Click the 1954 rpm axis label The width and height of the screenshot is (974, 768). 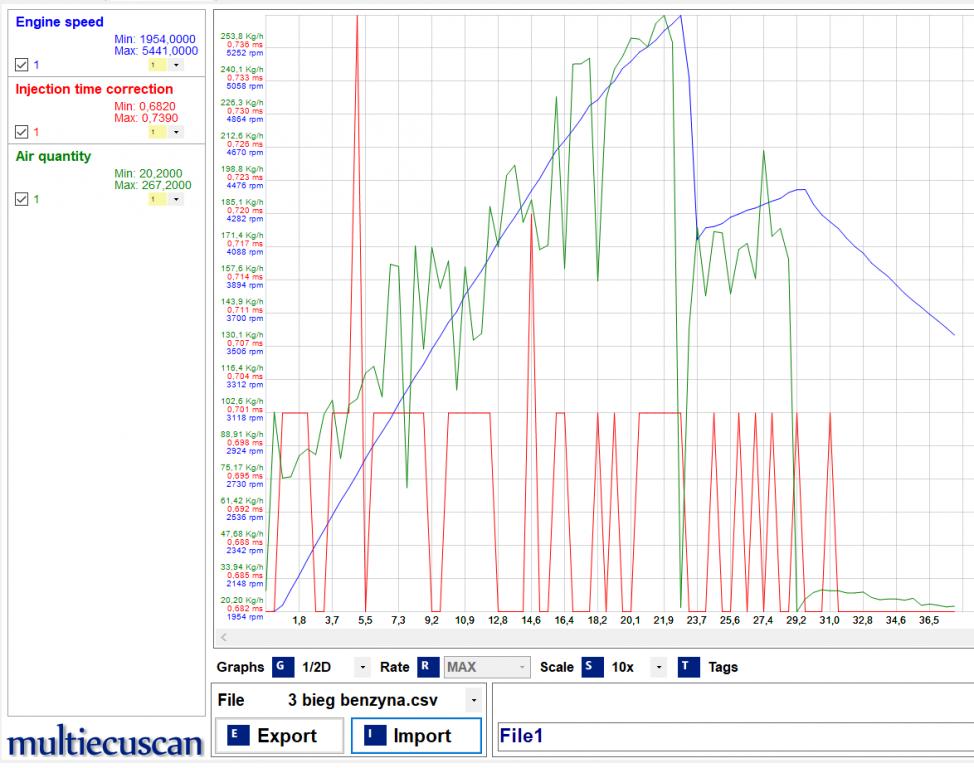click(245, 616)
